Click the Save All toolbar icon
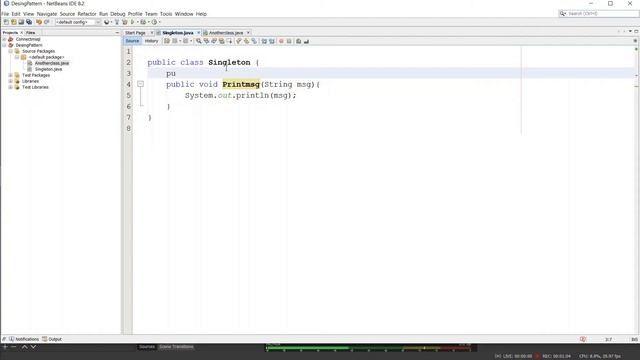 (29, 22)
